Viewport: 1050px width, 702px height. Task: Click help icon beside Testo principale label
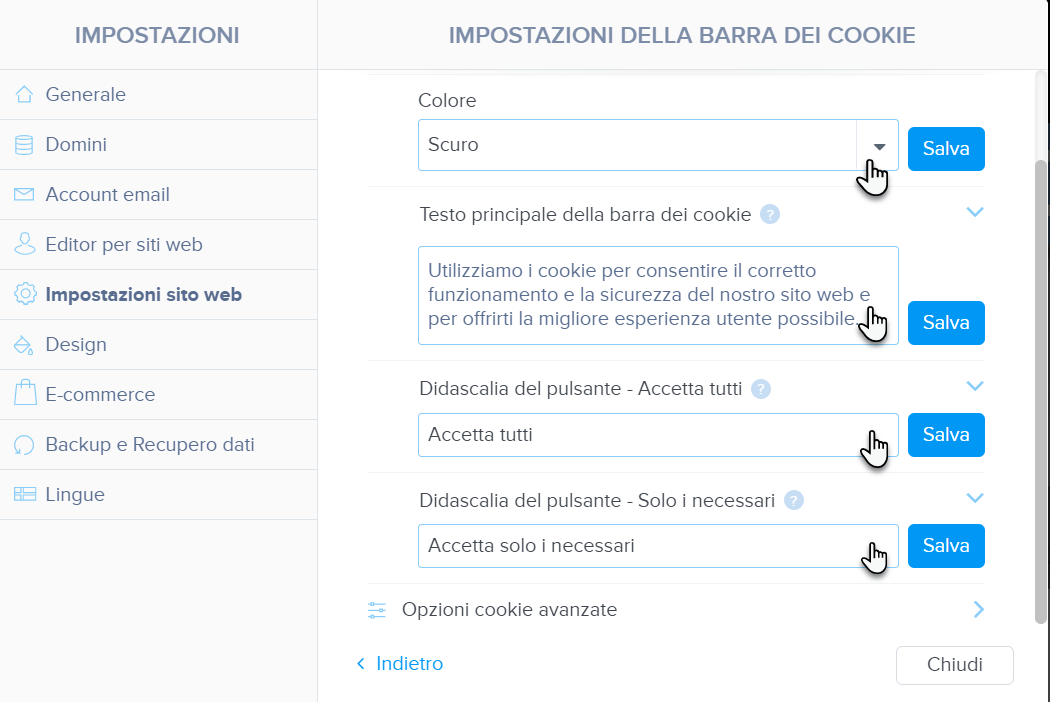coord(770,215)
